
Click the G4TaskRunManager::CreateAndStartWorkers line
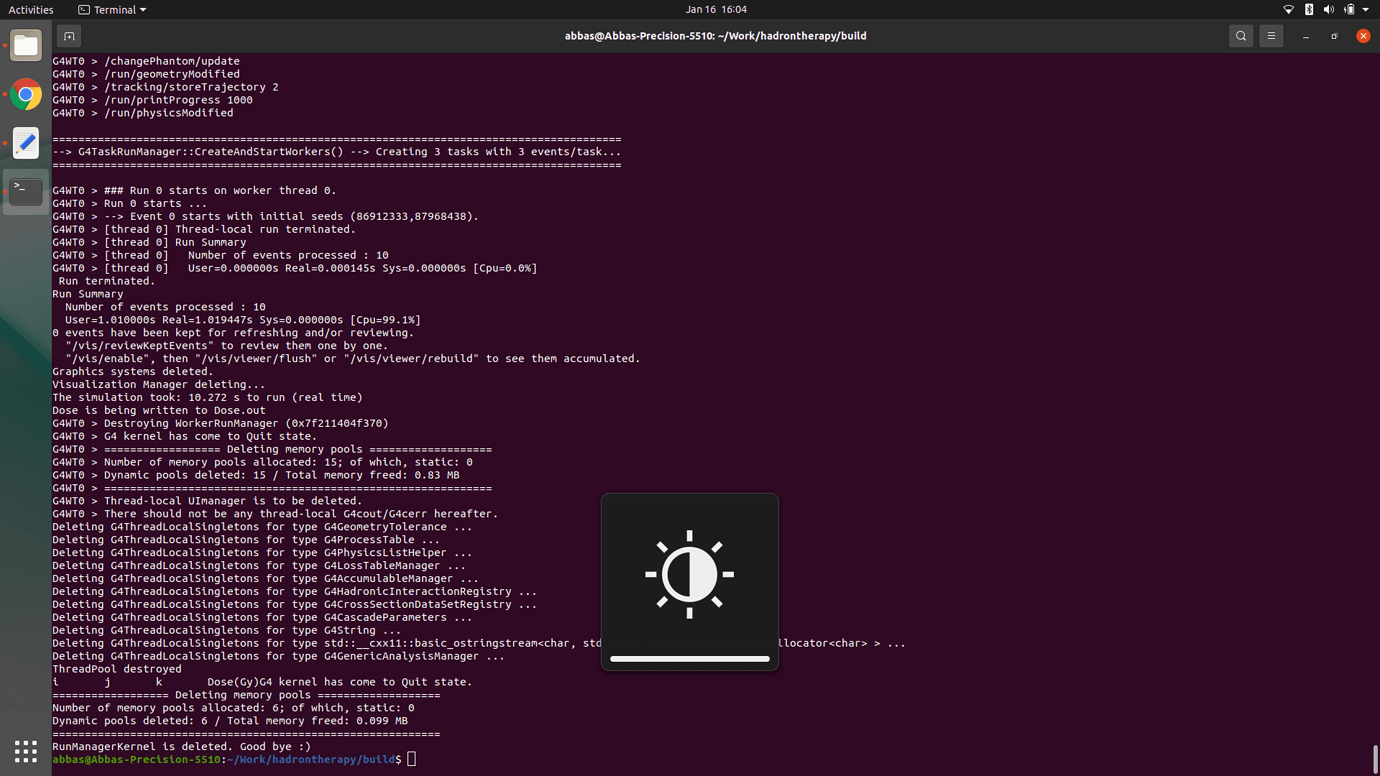click(336, 152)
